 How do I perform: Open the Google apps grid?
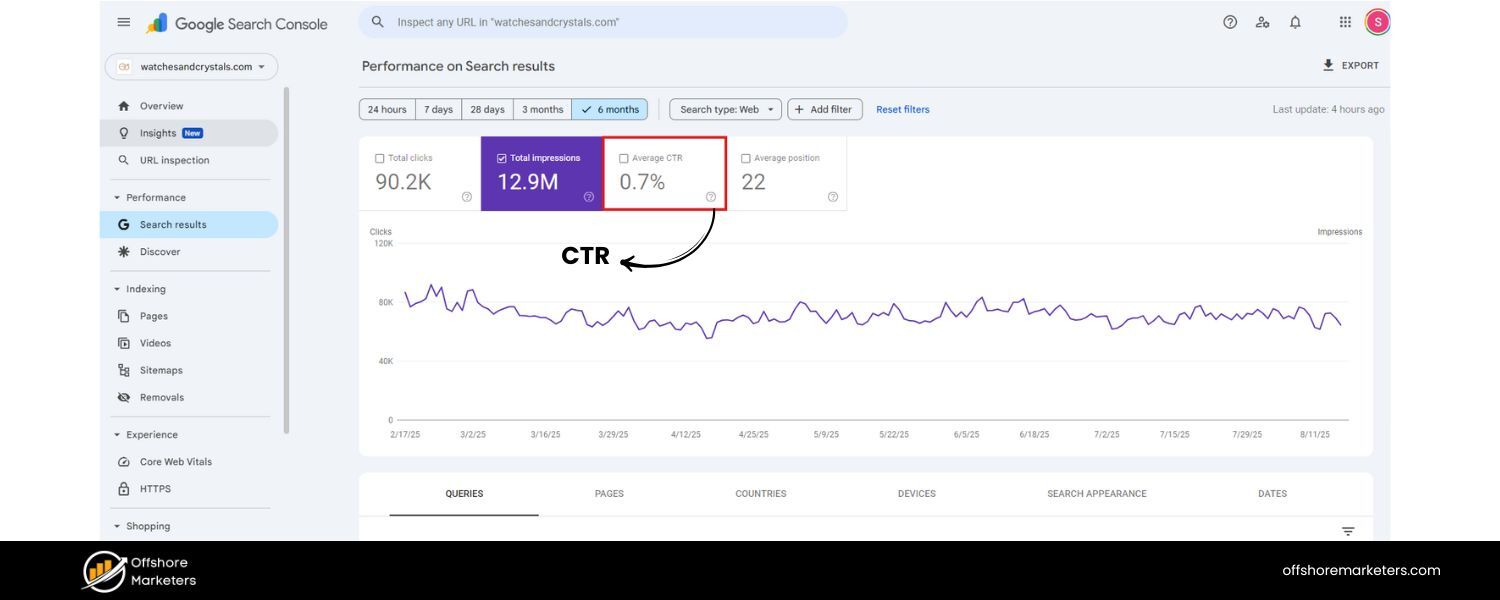pyautogui.click(x=1344, y=21)
